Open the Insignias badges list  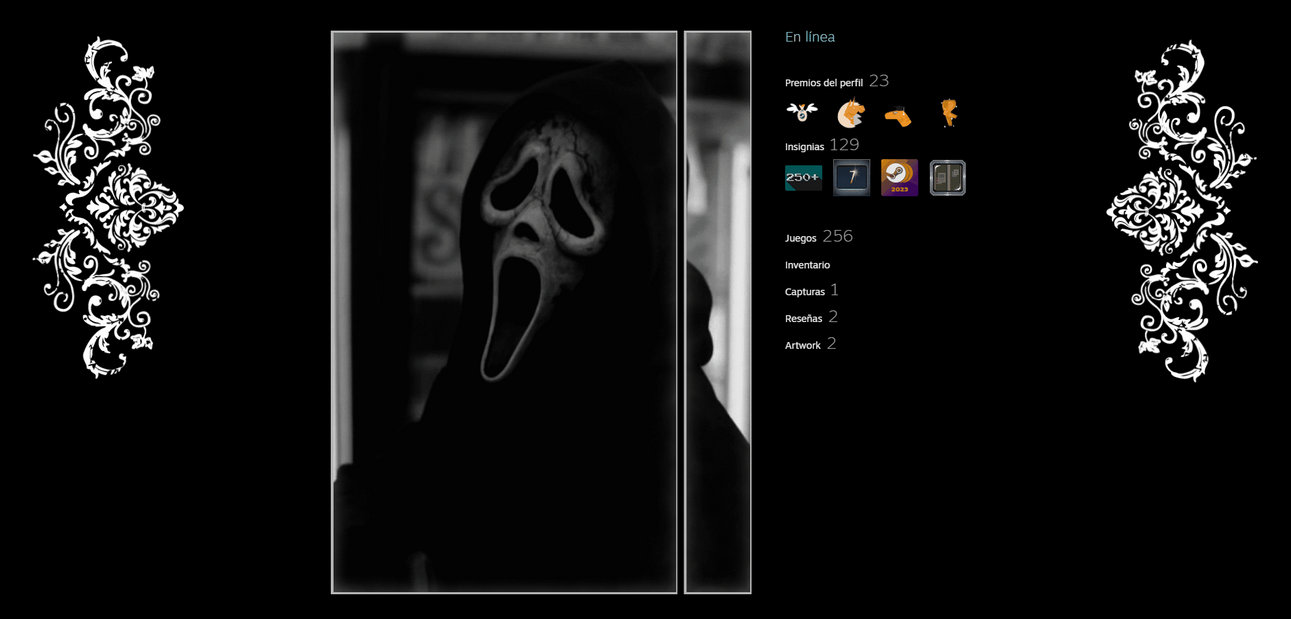(804, 147)
